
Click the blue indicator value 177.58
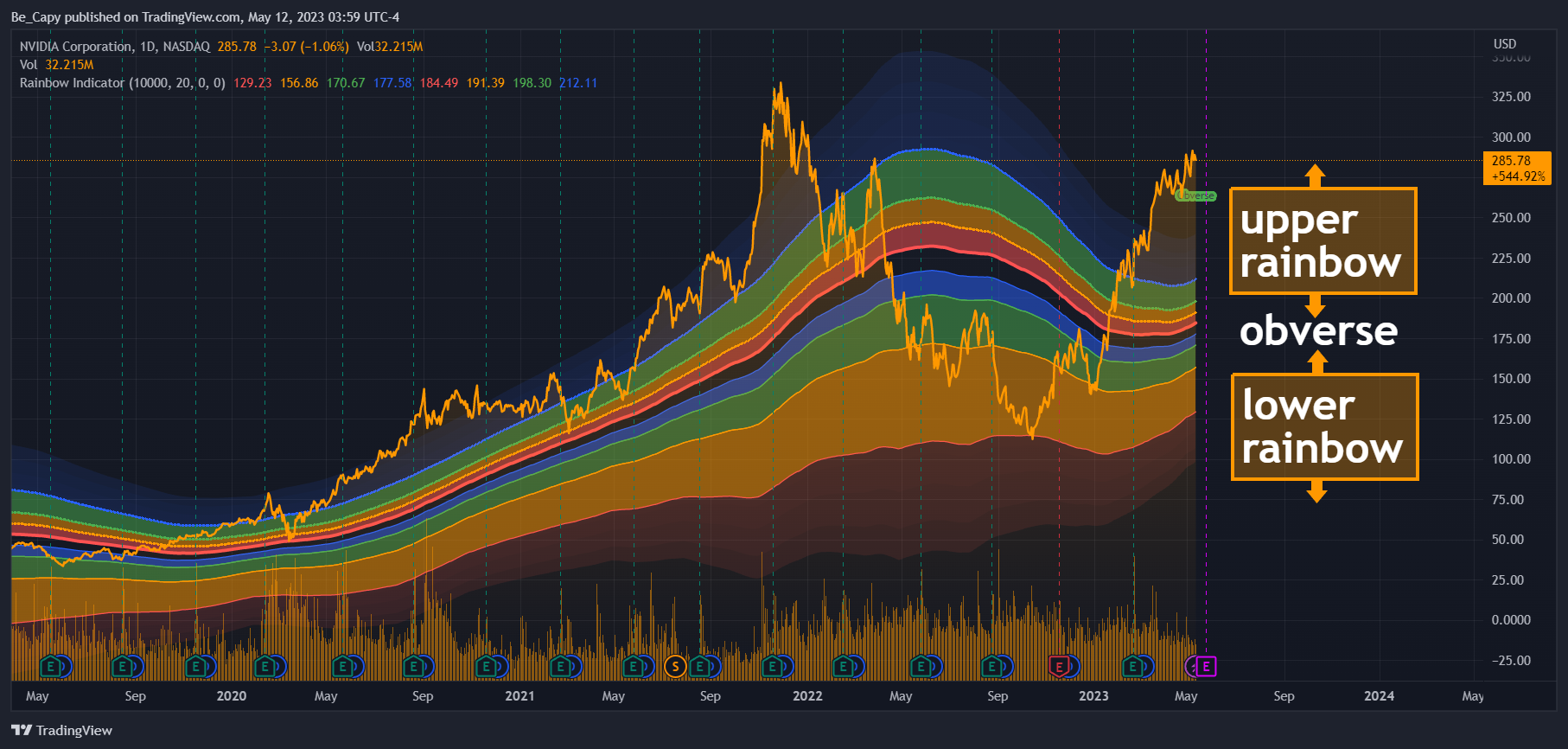coord(392,83)
